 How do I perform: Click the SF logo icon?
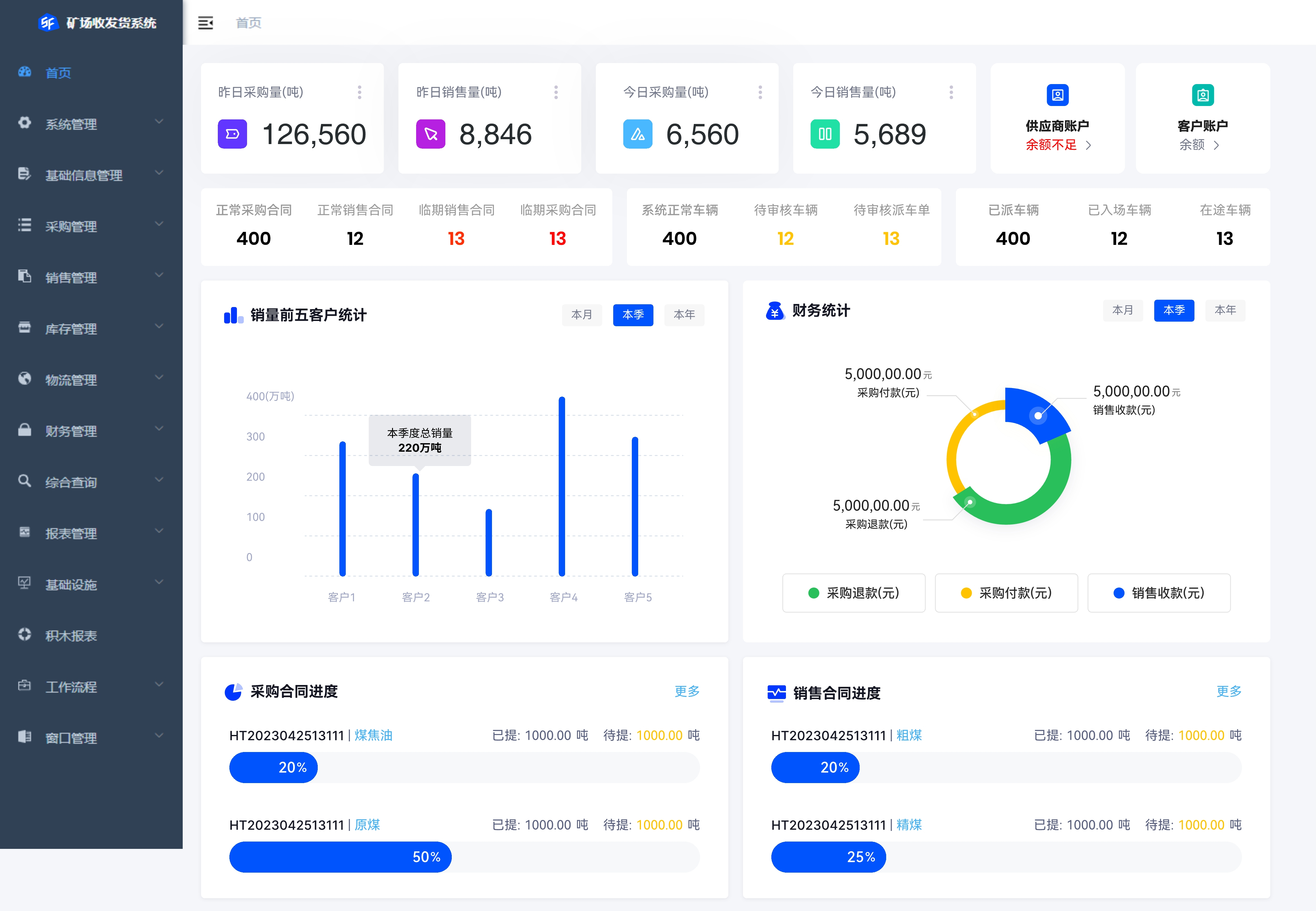[x=48, y=23]
